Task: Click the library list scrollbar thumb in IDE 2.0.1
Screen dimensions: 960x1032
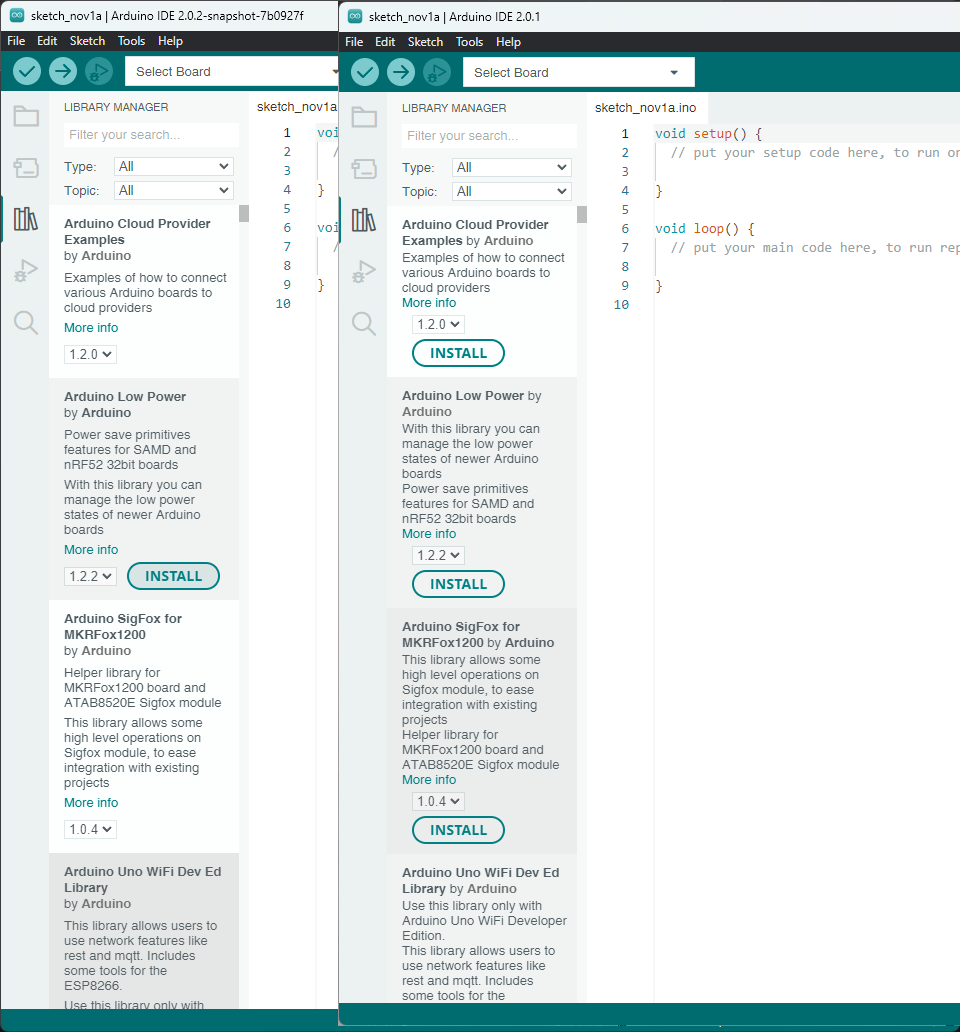Action: [582, 215]
